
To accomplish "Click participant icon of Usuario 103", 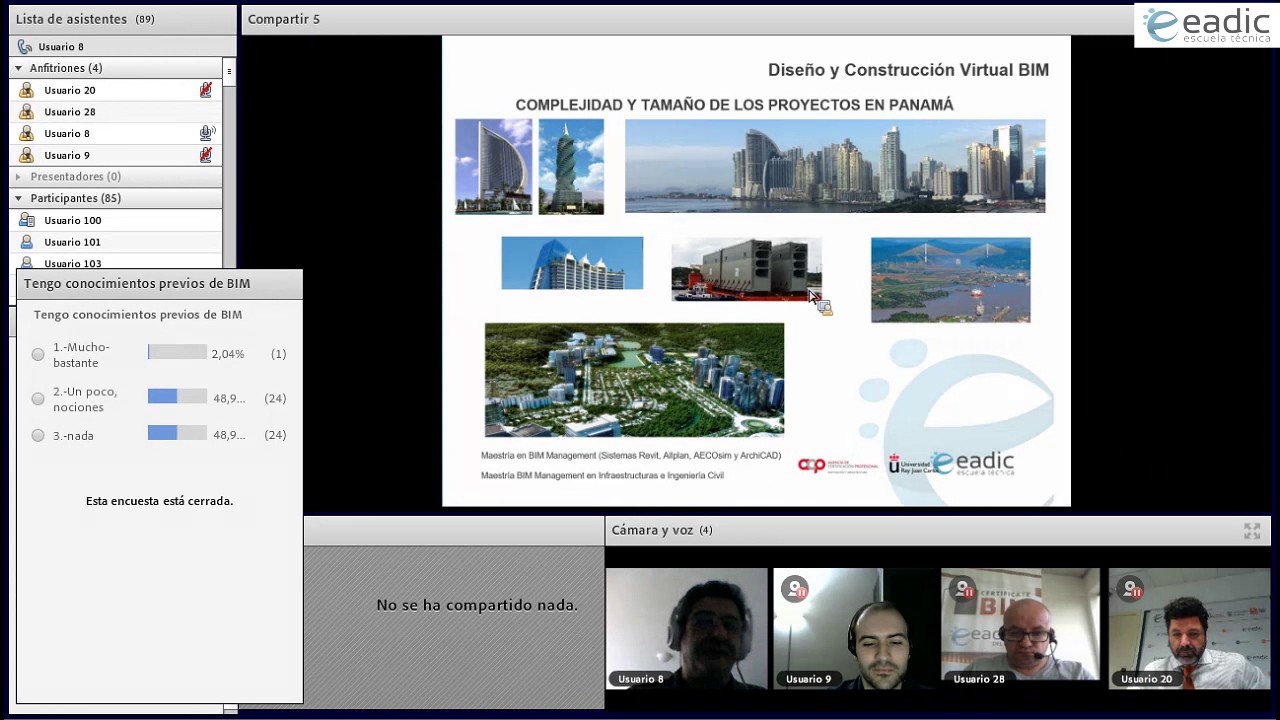I will pyautogui.click(x=27, y=263).
